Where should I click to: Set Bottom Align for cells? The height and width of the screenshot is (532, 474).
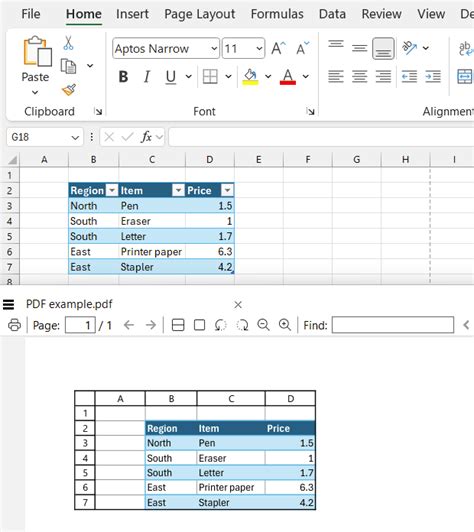pyautogui.click(x=383, y=49)
